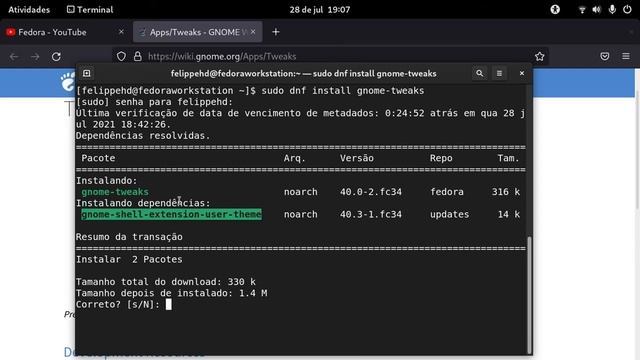
Task: Open the terminal hamburger menu
Action: (499, 73)
